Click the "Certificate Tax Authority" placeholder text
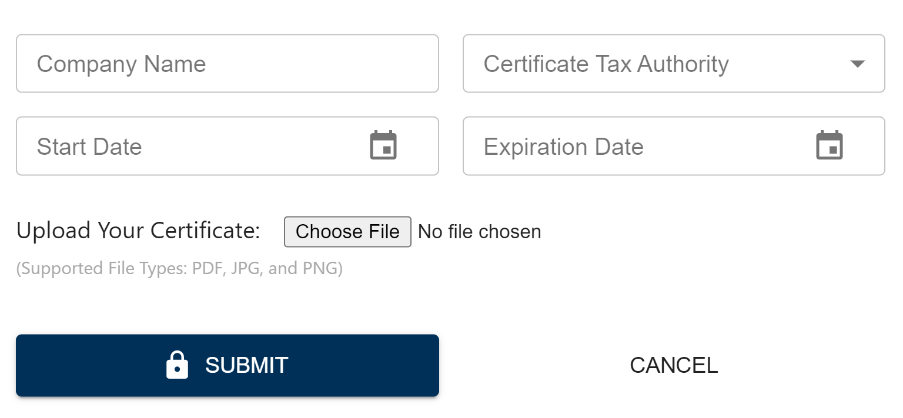Viewport: 903px width, 418px height. pos(606,64)
